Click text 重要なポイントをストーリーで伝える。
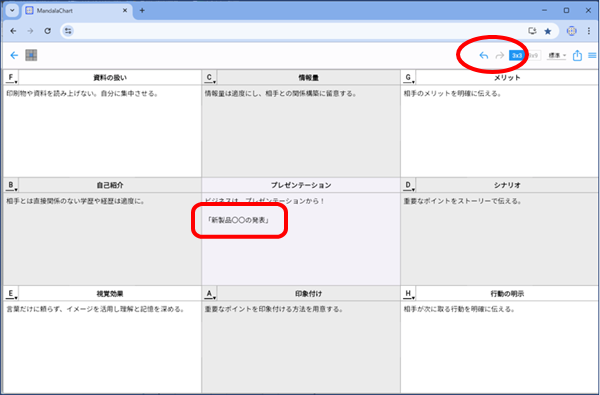The image size is (600, 395). [463, 201]
